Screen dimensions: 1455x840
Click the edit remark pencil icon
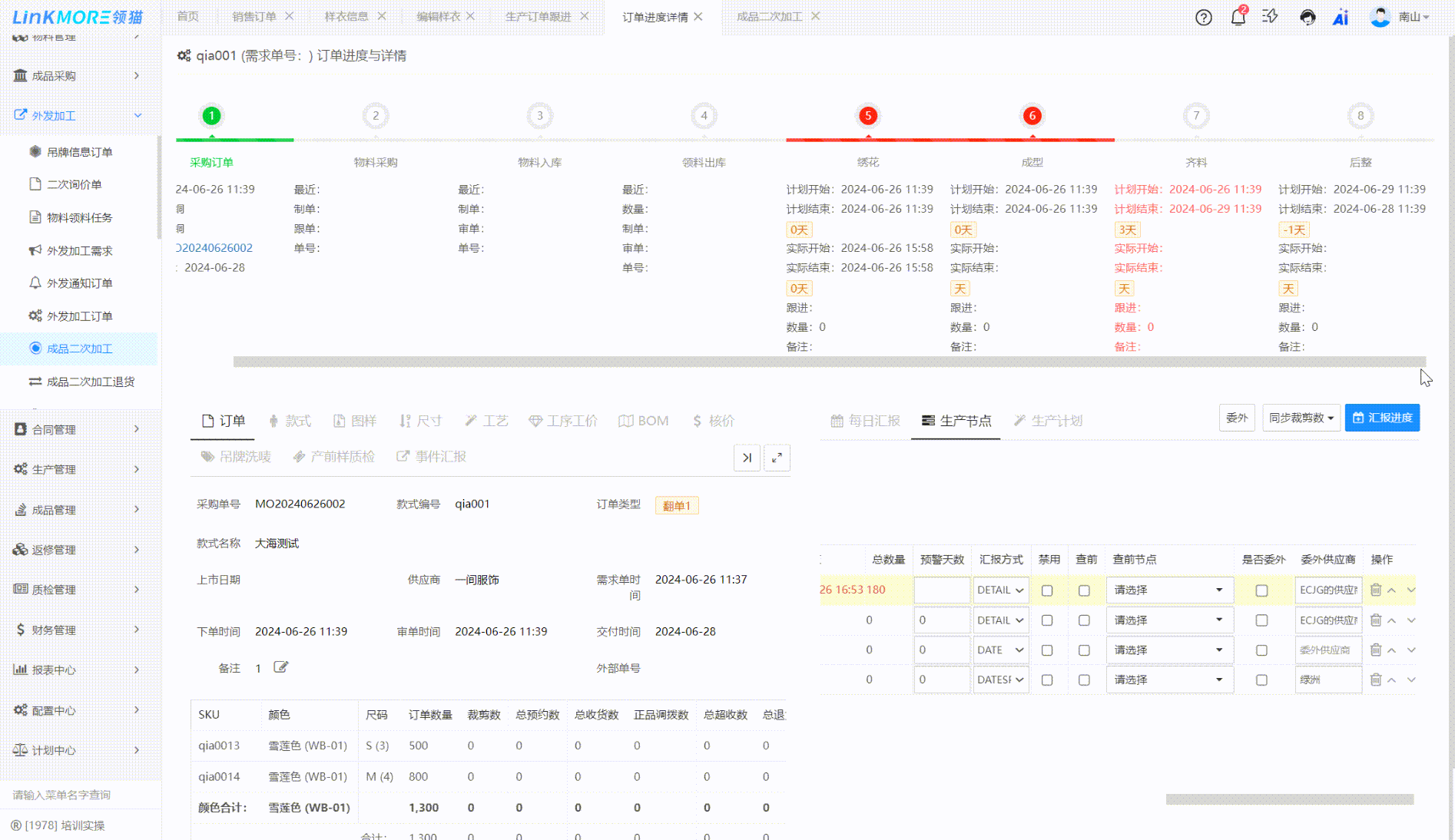pos(280,667)
